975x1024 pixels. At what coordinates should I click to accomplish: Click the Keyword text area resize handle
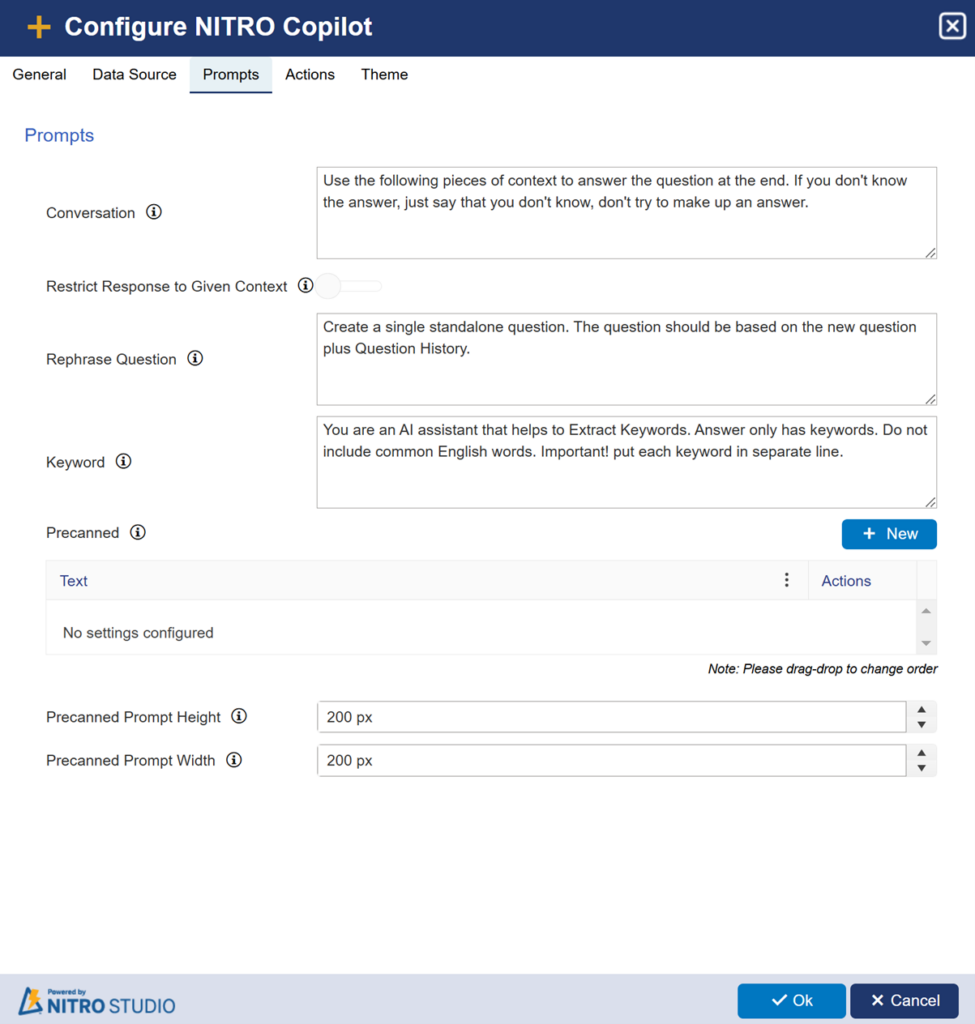[x=930, y=502]
